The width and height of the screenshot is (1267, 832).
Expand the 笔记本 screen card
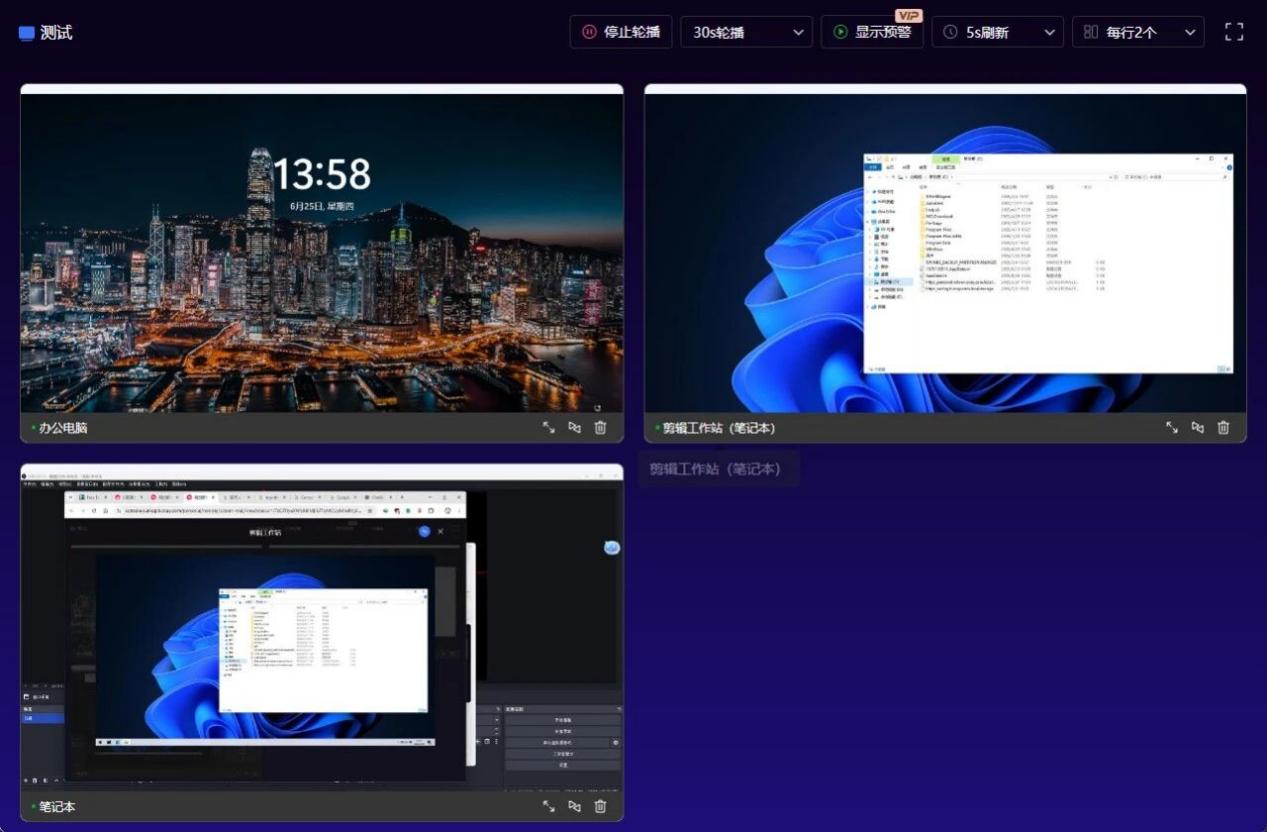click(549, 806)
